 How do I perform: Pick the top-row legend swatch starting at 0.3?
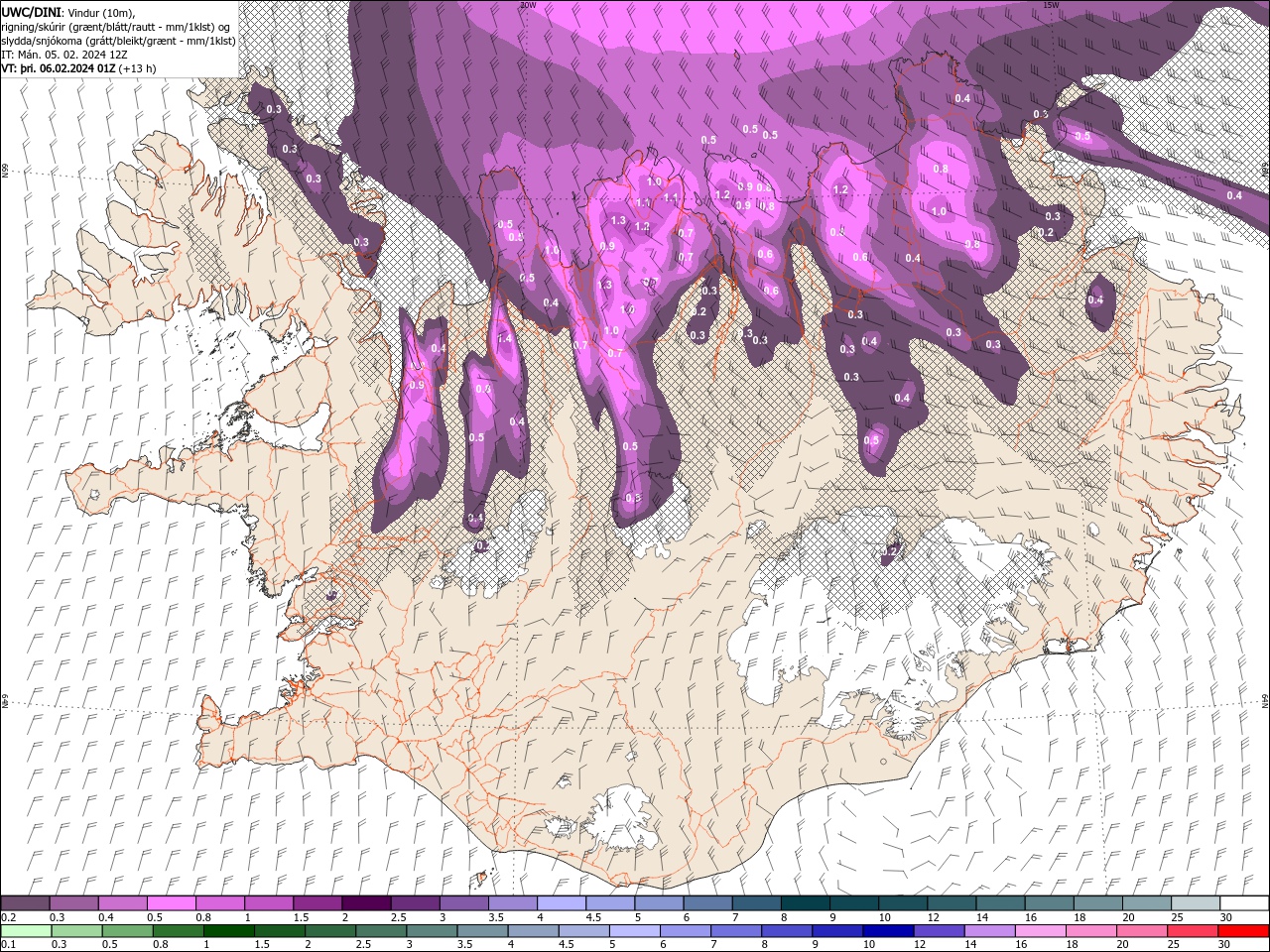73,903
